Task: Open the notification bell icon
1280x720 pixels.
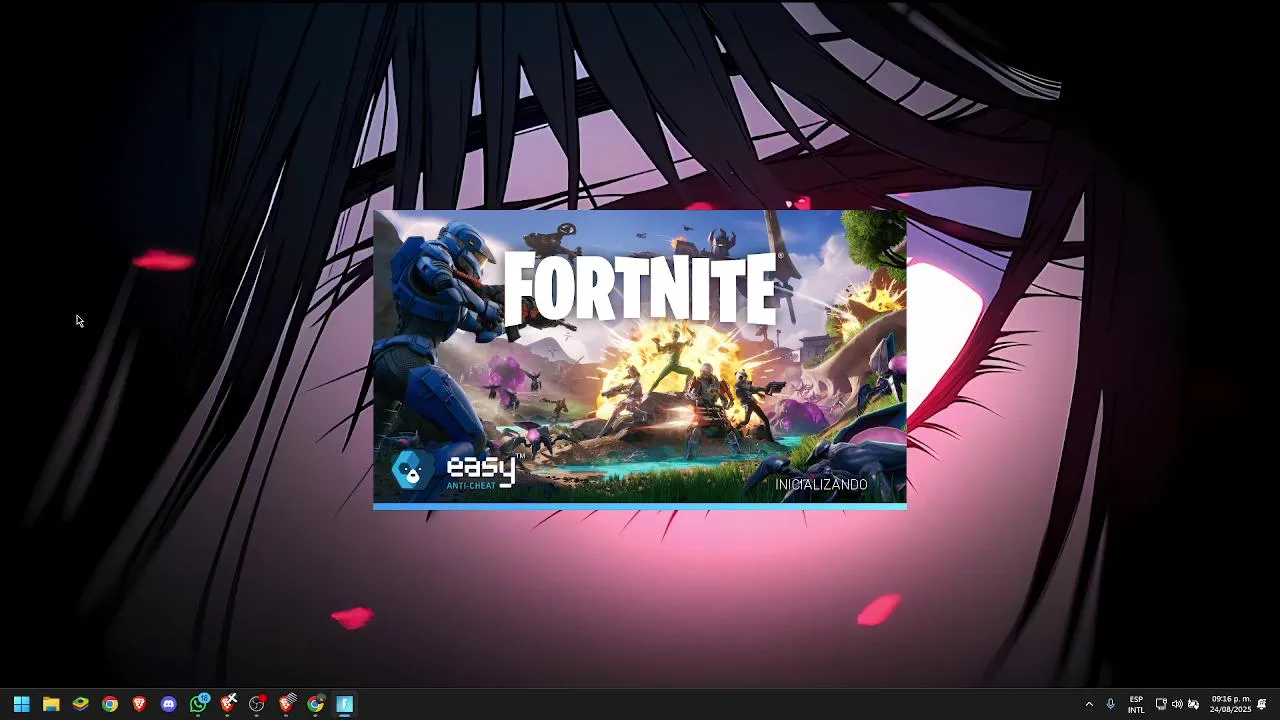Action: coord(1262,704)
